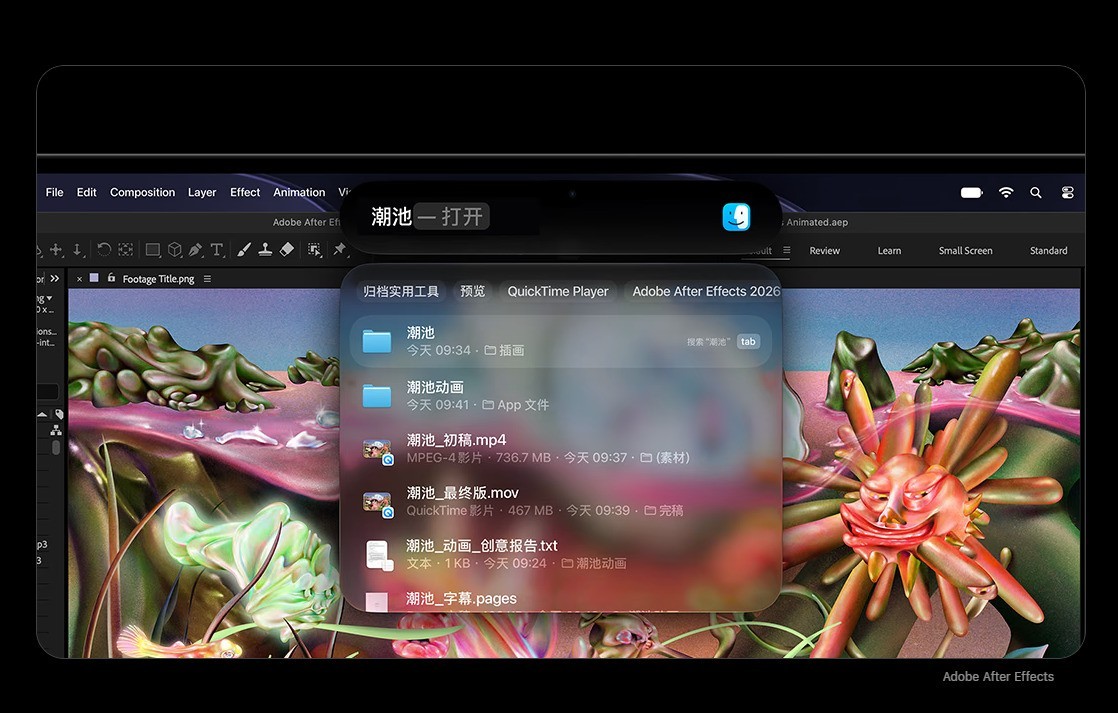The image size is (1118, 713).
Task: Toggle lock on Footage Title.png panel
Action: click(x=111, y=278)
